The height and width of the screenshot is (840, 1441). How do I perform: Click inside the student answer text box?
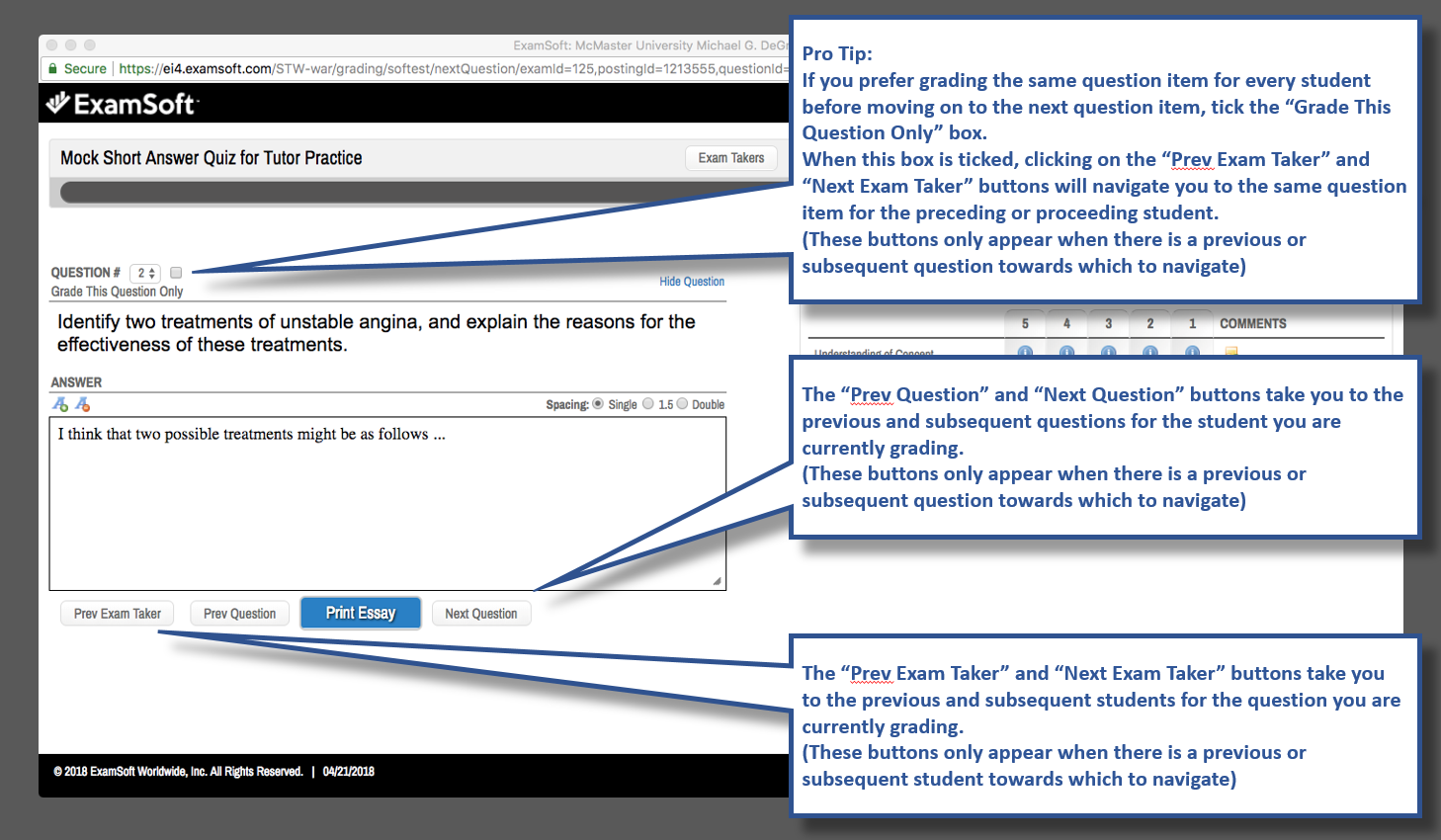[387, 503]
